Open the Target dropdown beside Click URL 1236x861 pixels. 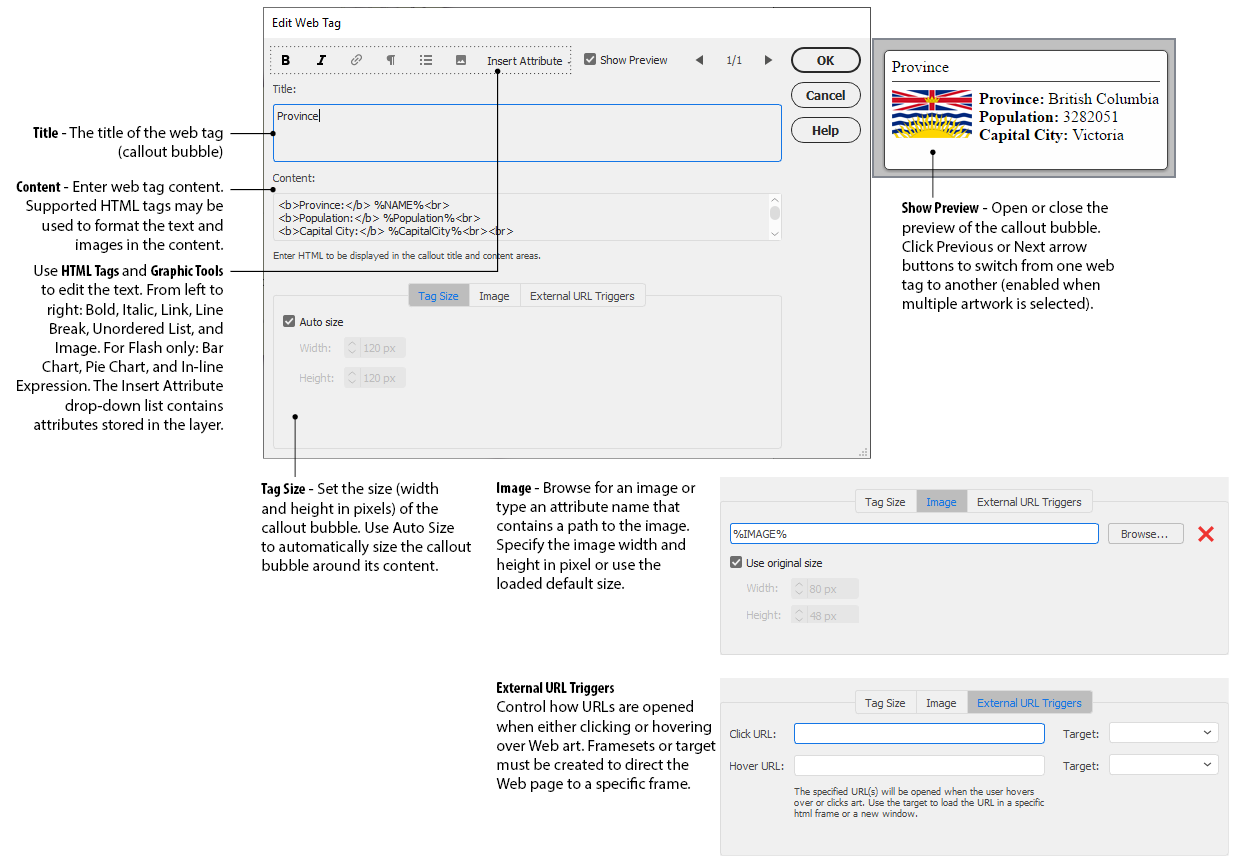tap(1164, 734)
